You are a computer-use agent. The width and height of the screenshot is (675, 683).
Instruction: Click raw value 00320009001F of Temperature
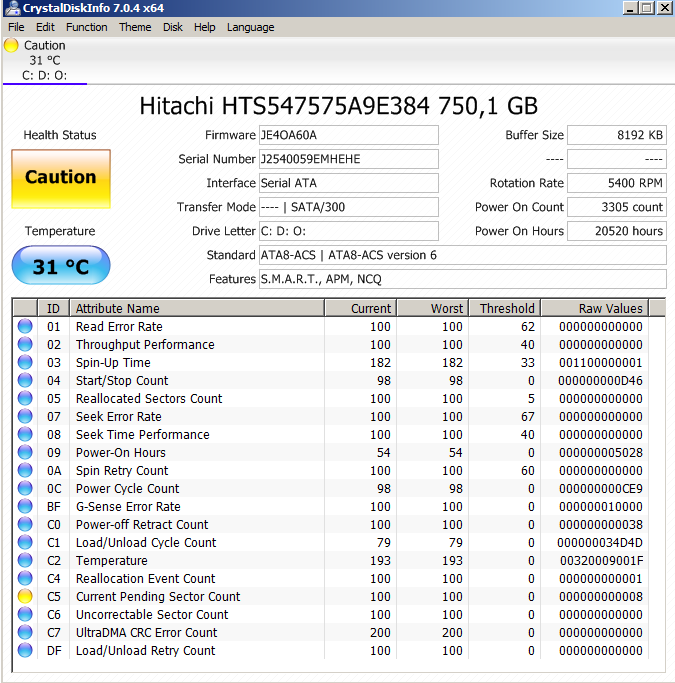[601, 561]
